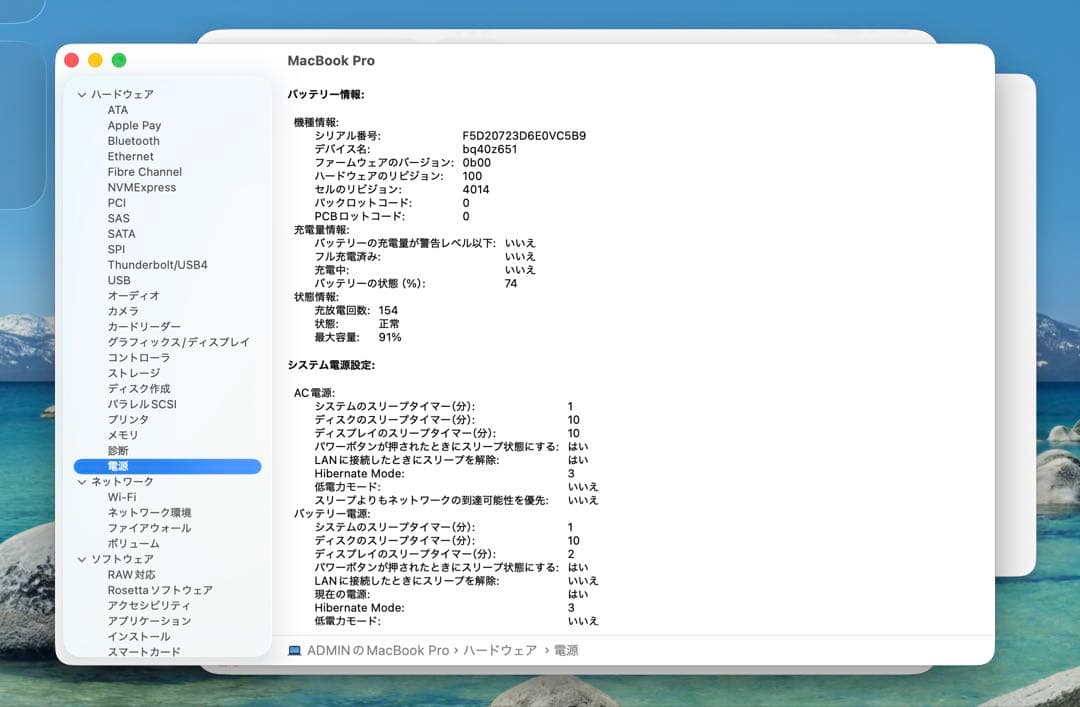The height and width of the screenshot is (707, 1080).
Task: Select アクセシビリティ in the sidebar
Action: click(x=149, y=606)
